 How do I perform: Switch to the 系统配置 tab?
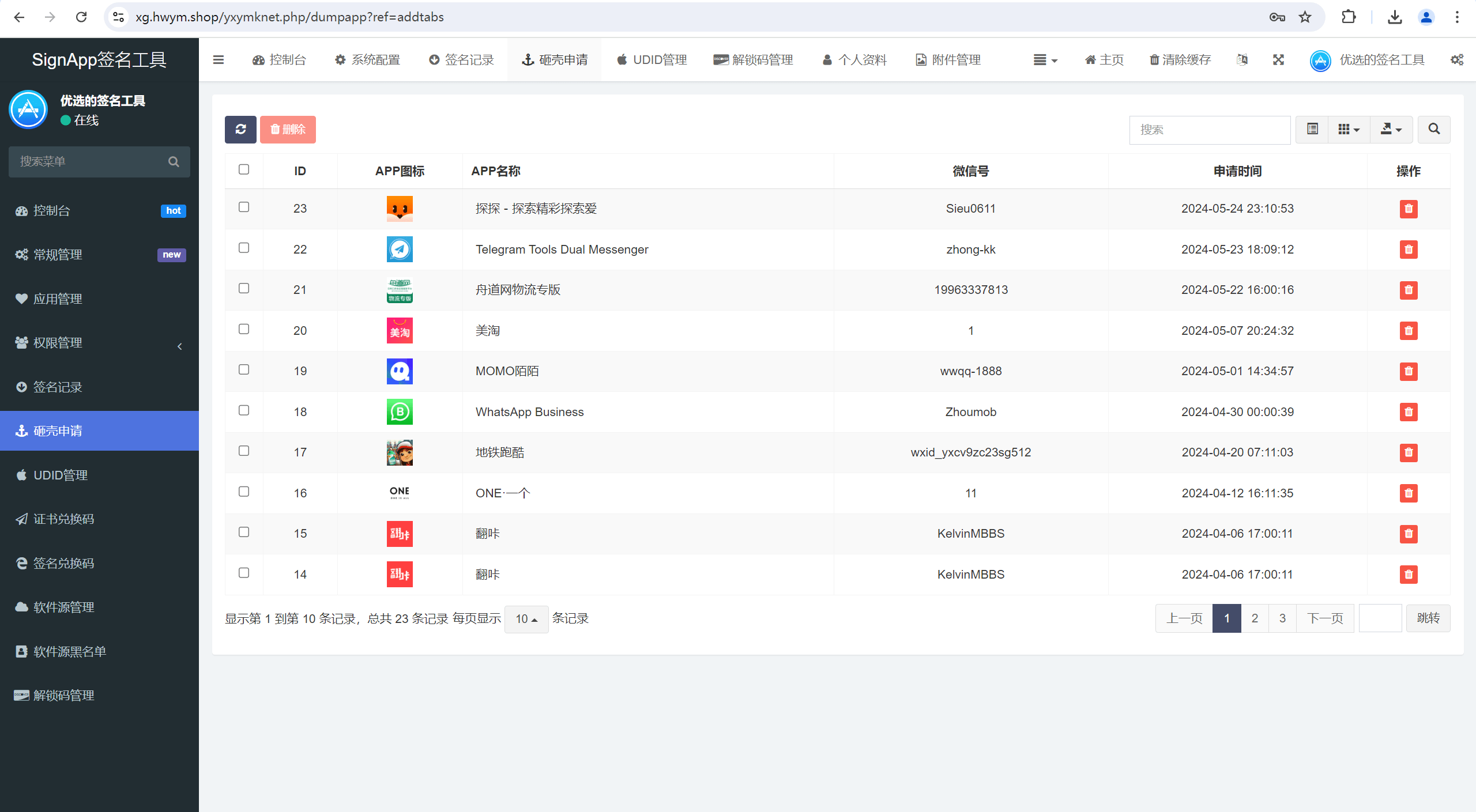point(367,60)
